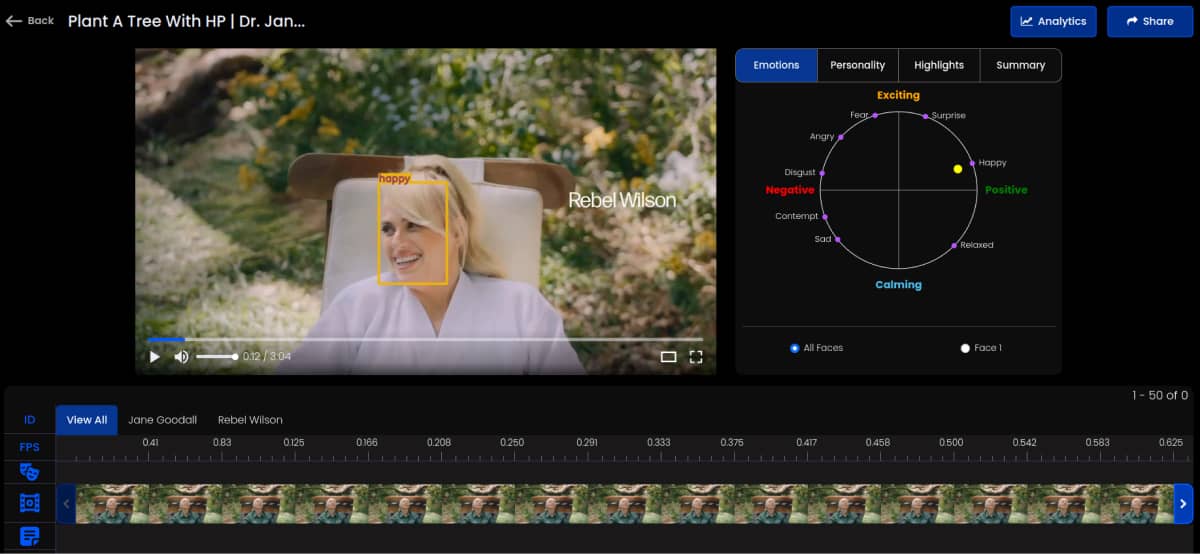1200x554 pixels.
Task: Click the 0.41 timeline marker
Action: [x=150, y=442]
